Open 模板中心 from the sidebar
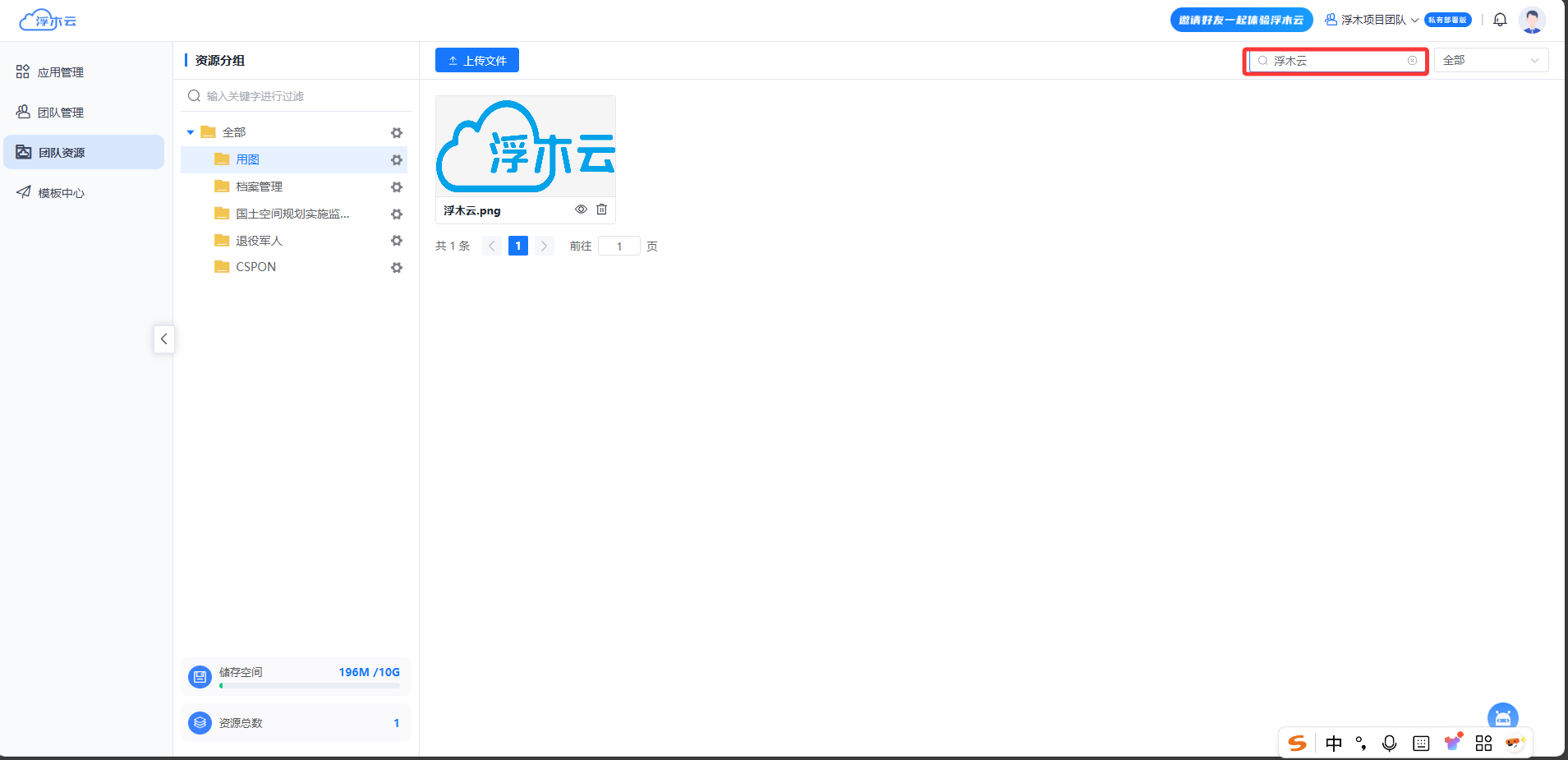 tap(60, 193)
